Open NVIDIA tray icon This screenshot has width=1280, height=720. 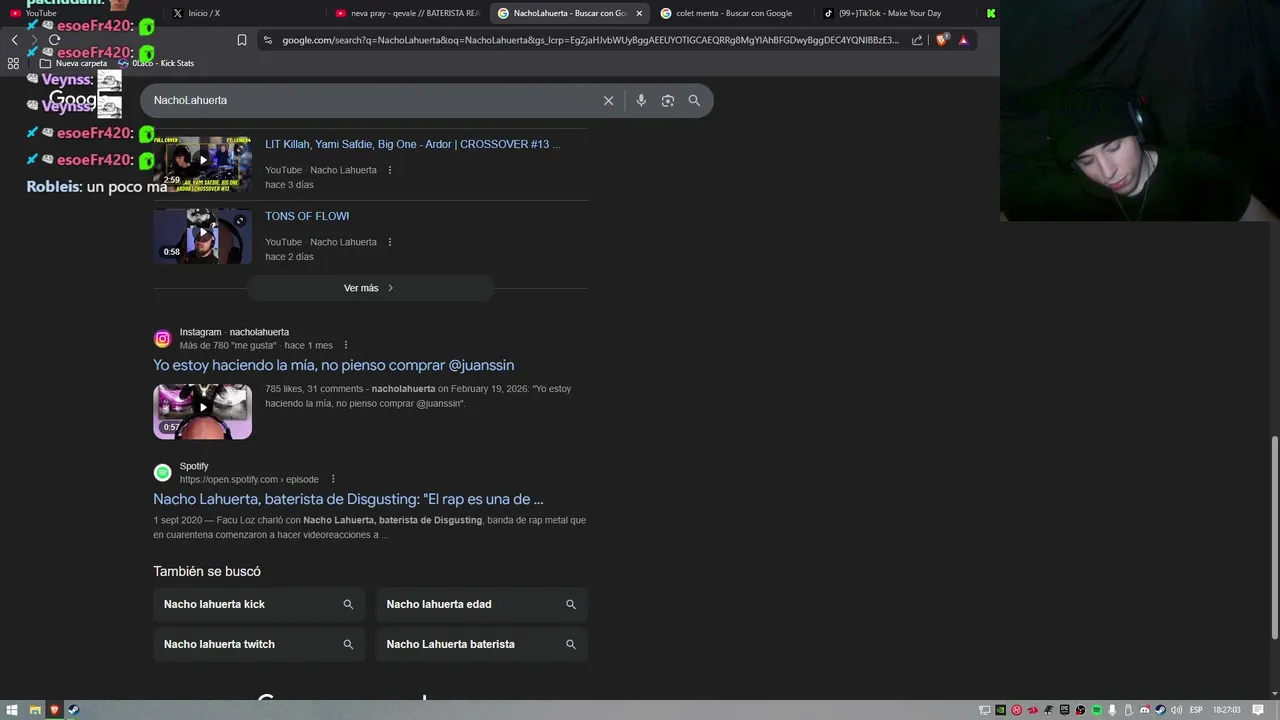(1000, 710)
